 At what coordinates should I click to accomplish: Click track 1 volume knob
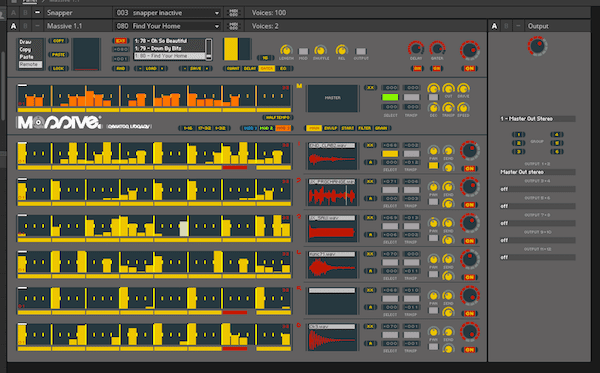click(470, 150)
